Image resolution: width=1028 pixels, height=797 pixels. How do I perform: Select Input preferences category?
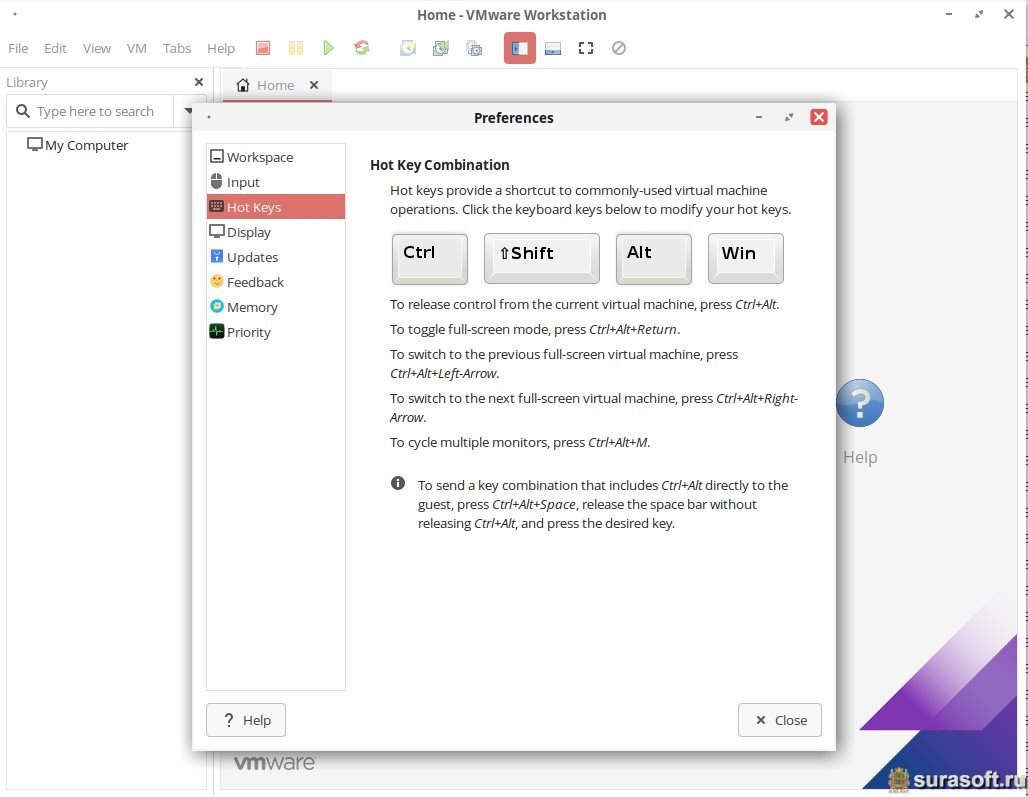point(275,182)
